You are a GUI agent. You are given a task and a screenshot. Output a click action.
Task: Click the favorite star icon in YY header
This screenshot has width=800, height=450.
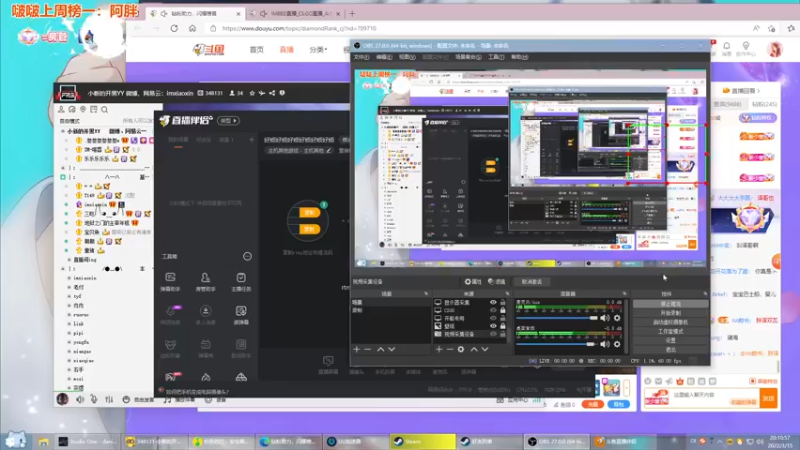[x=252, y=93]
